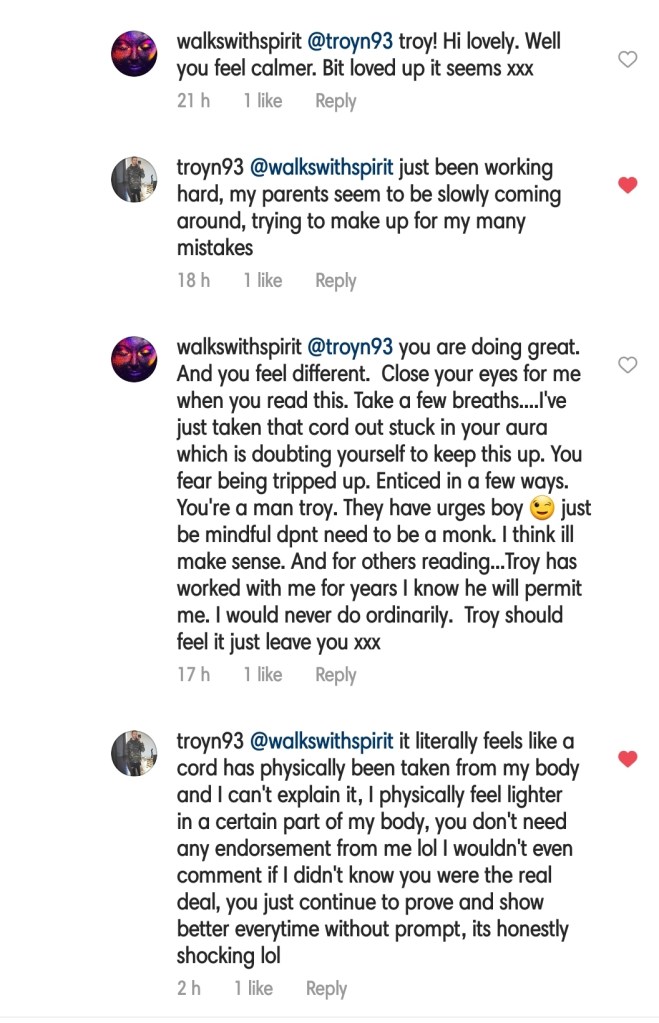Image resolution: width=659 pixels, height=1023 pixels.
Task: View likes on the 17 h comment
Action: pyautogui.click(x=262, y=675)
